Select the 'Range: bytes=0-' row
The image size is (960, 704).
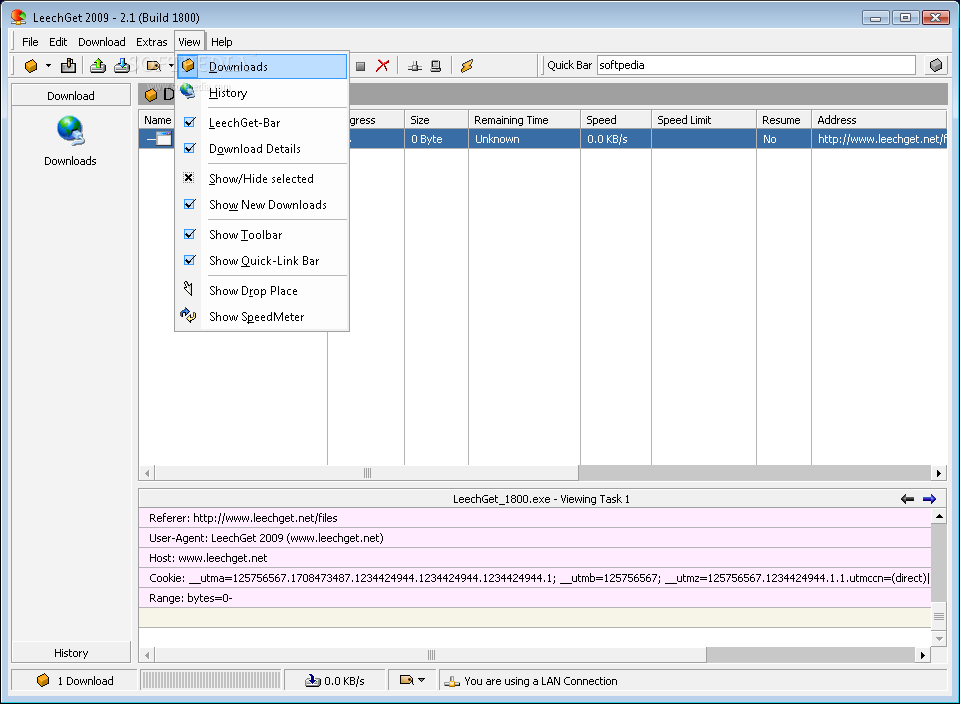534,597
